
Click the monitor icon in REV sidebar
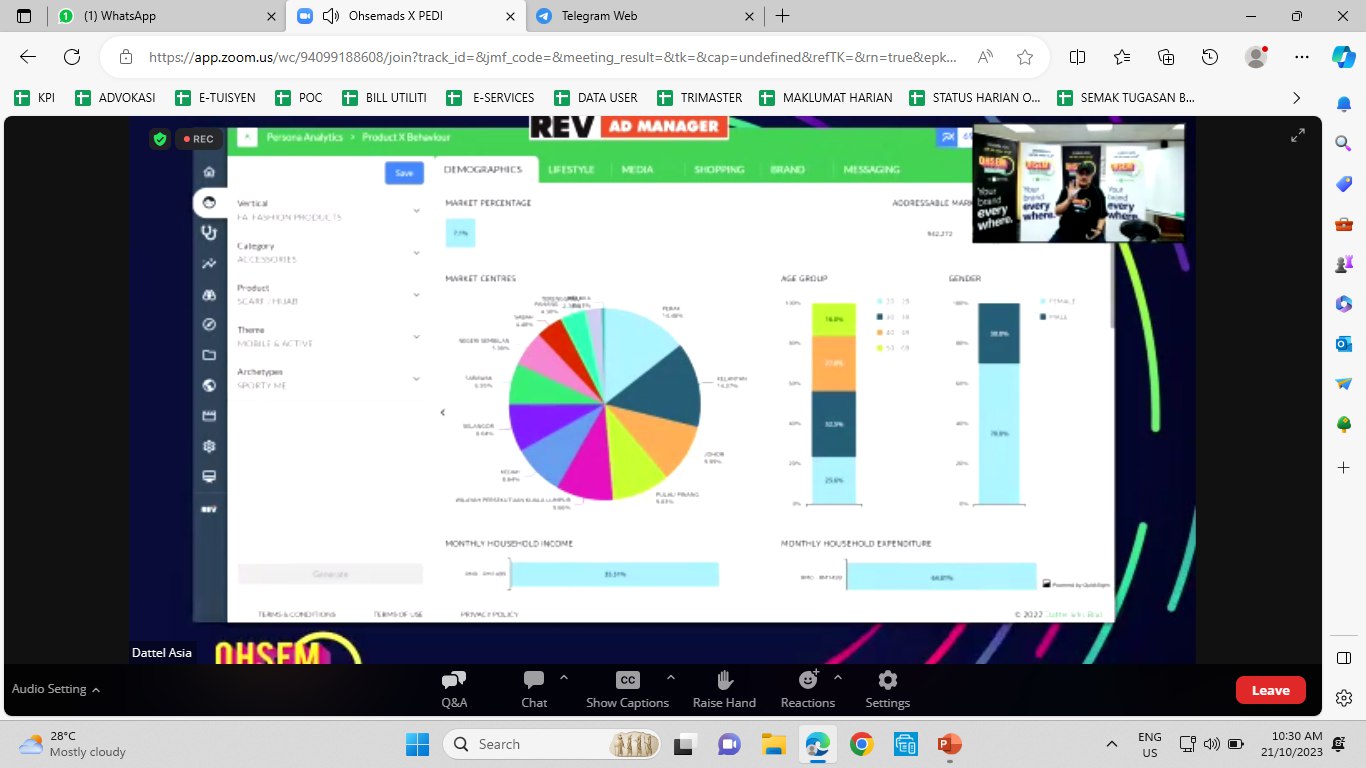tap(209, 477)
